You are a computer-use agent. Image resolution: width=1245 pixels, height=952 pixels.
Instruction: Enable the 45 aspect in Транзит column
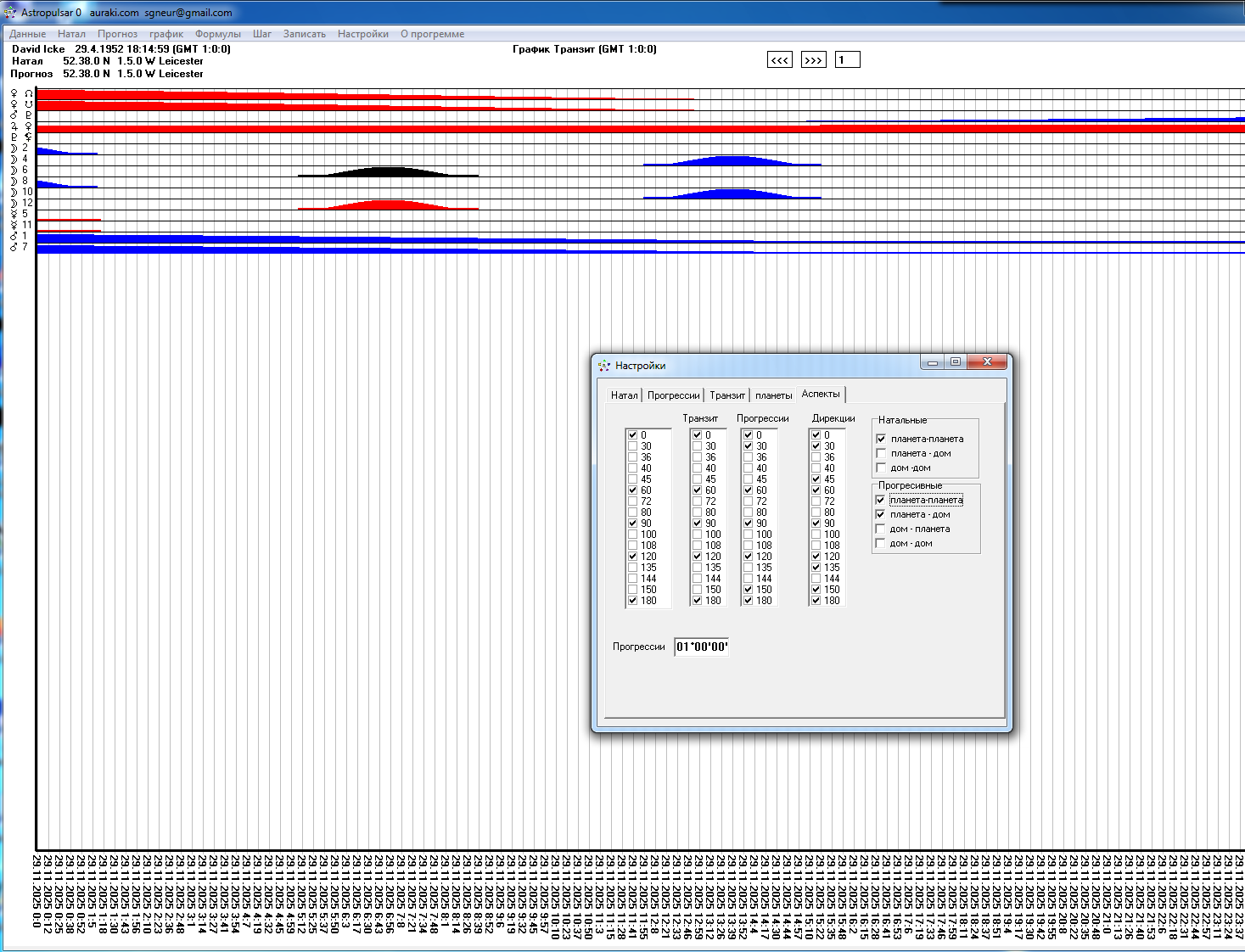pyautogui.click(x=698, y=479)
